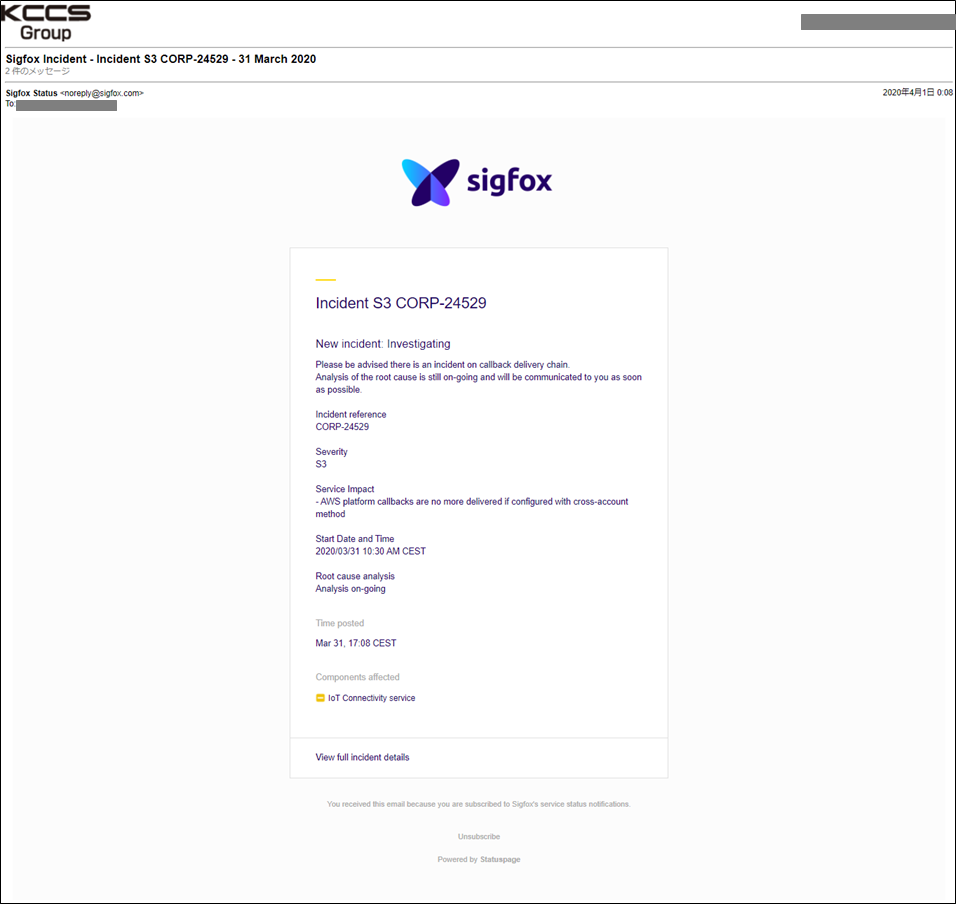
Task: Click the CORP-24529 incident reference value
Action: [x=342, y=426]
